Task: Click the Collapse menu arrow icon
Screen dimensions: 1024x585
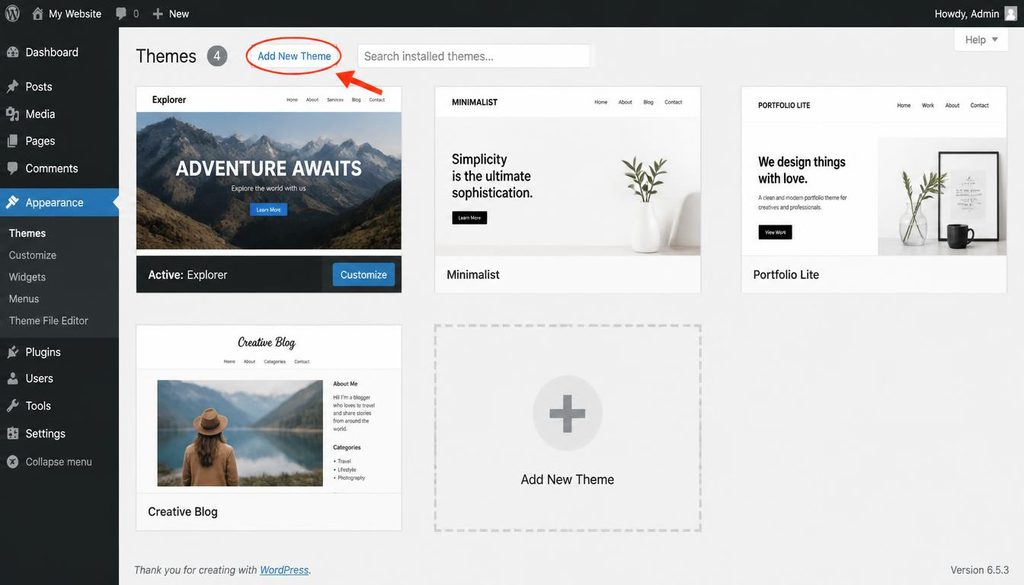Action: click(12, 462)
